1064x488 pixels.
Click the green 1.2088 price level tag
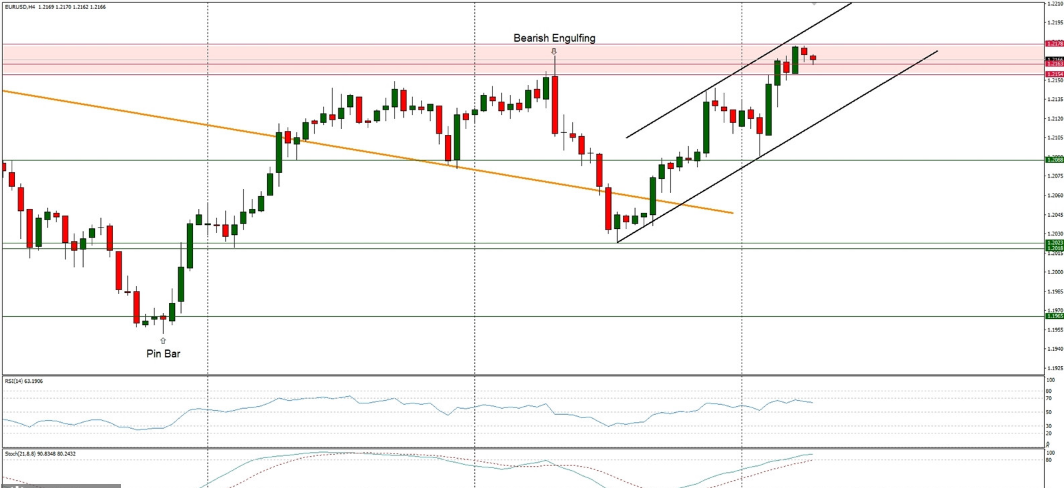tap(1053, 159)
